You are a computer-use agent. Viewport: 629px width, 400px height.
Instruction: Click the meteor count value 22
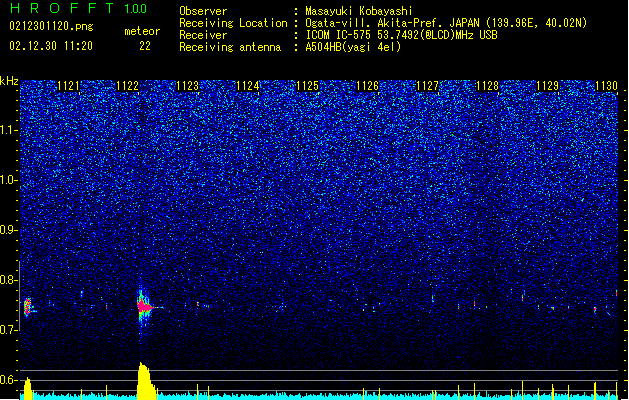tap(145, 46)
